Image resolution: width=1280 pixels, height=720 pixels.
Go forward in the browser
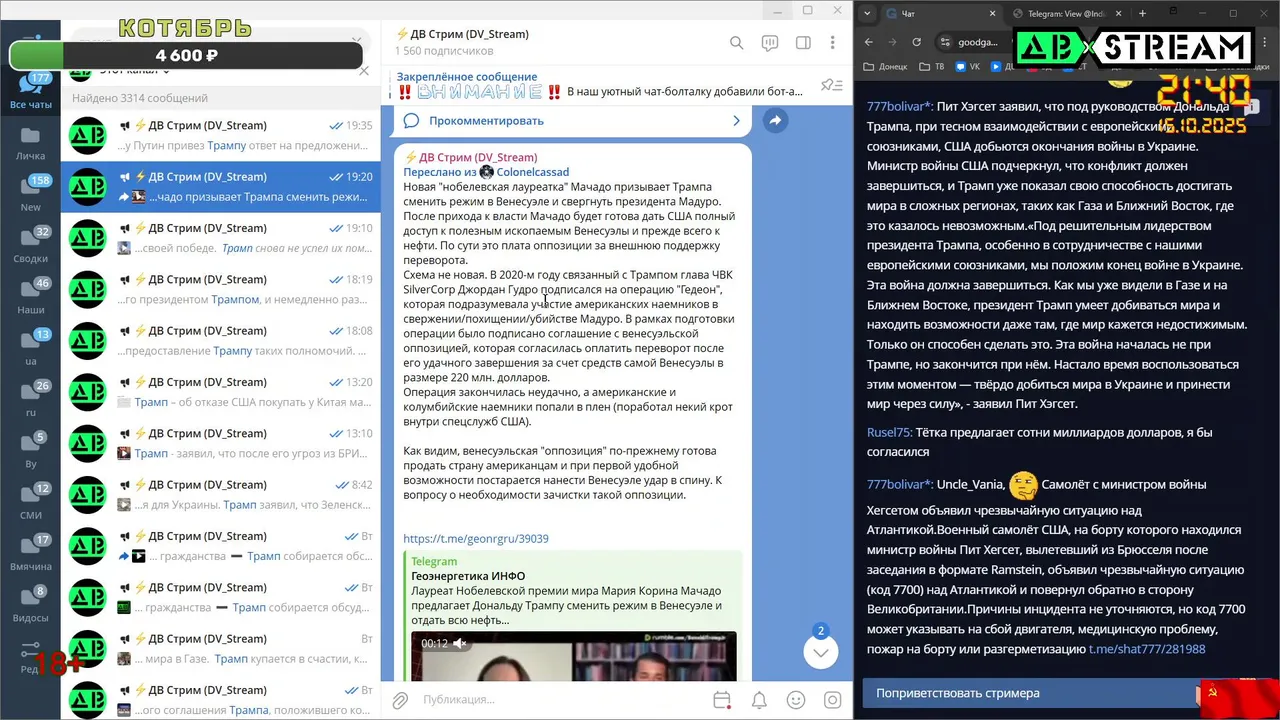(893, 42)
